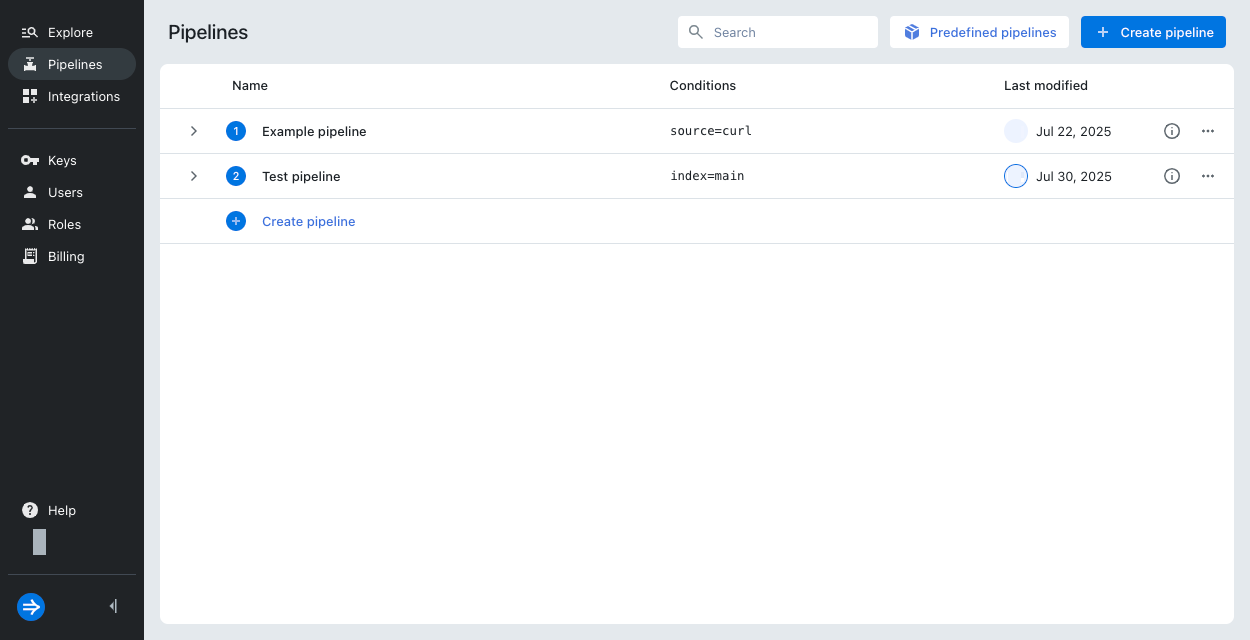Click the avatar beside Jul 30, 2025
1250x640 pixels.
coord(1016,176)
